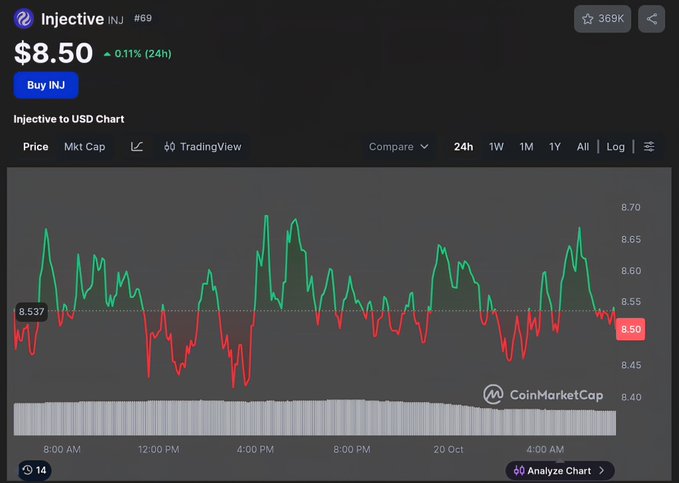Screen dimensions: 679x483
Task: Open chart settings sliders icon
Action: [x=649, y=147]
